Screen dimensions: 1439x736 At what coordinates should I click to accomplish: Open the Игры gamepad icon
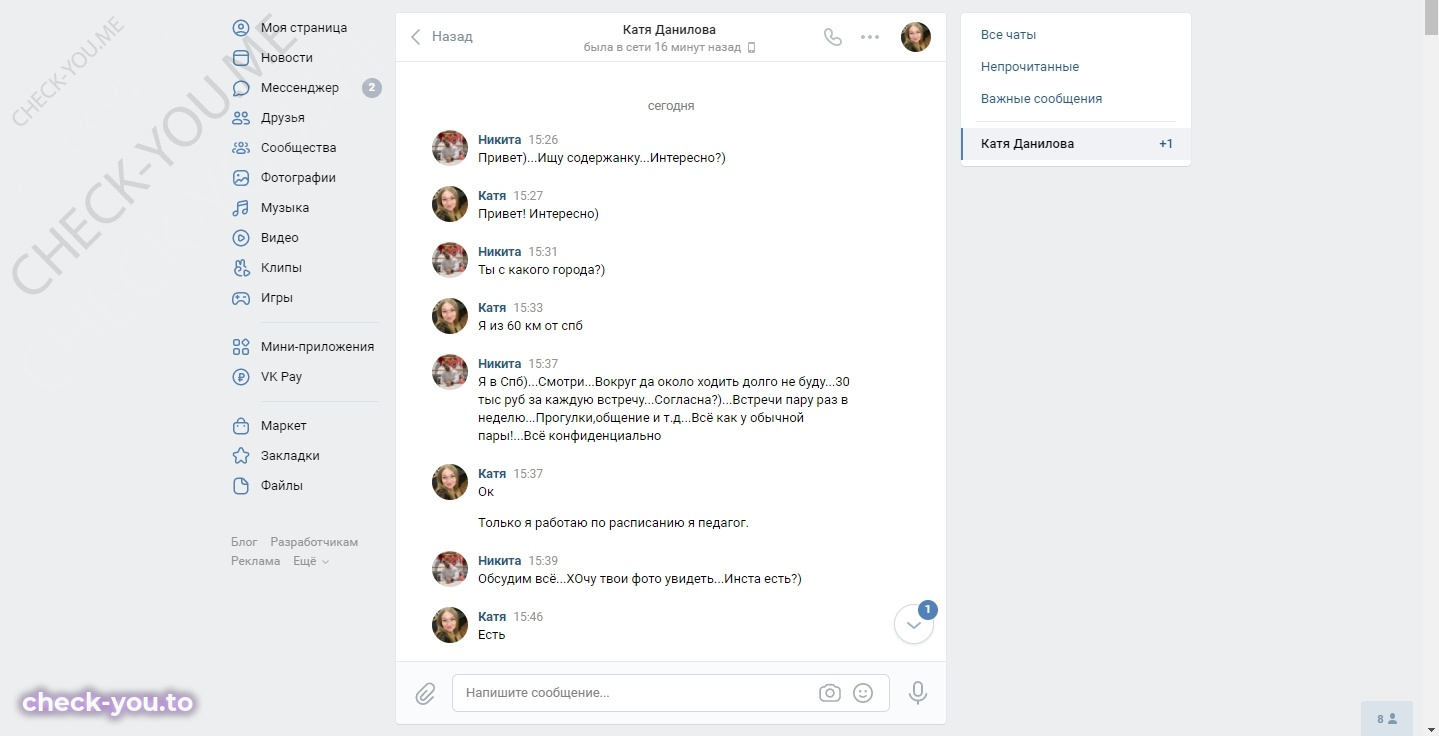pyautogui.click(x=241, y=298)
